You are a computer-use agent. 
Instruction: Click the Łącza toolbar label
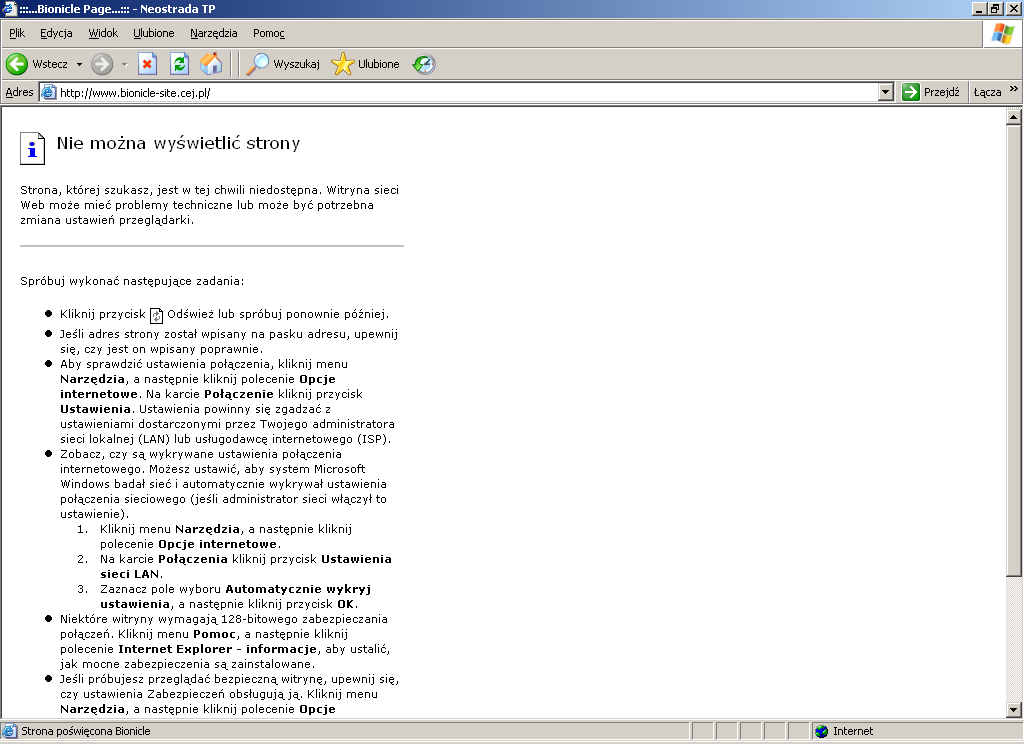987,92
